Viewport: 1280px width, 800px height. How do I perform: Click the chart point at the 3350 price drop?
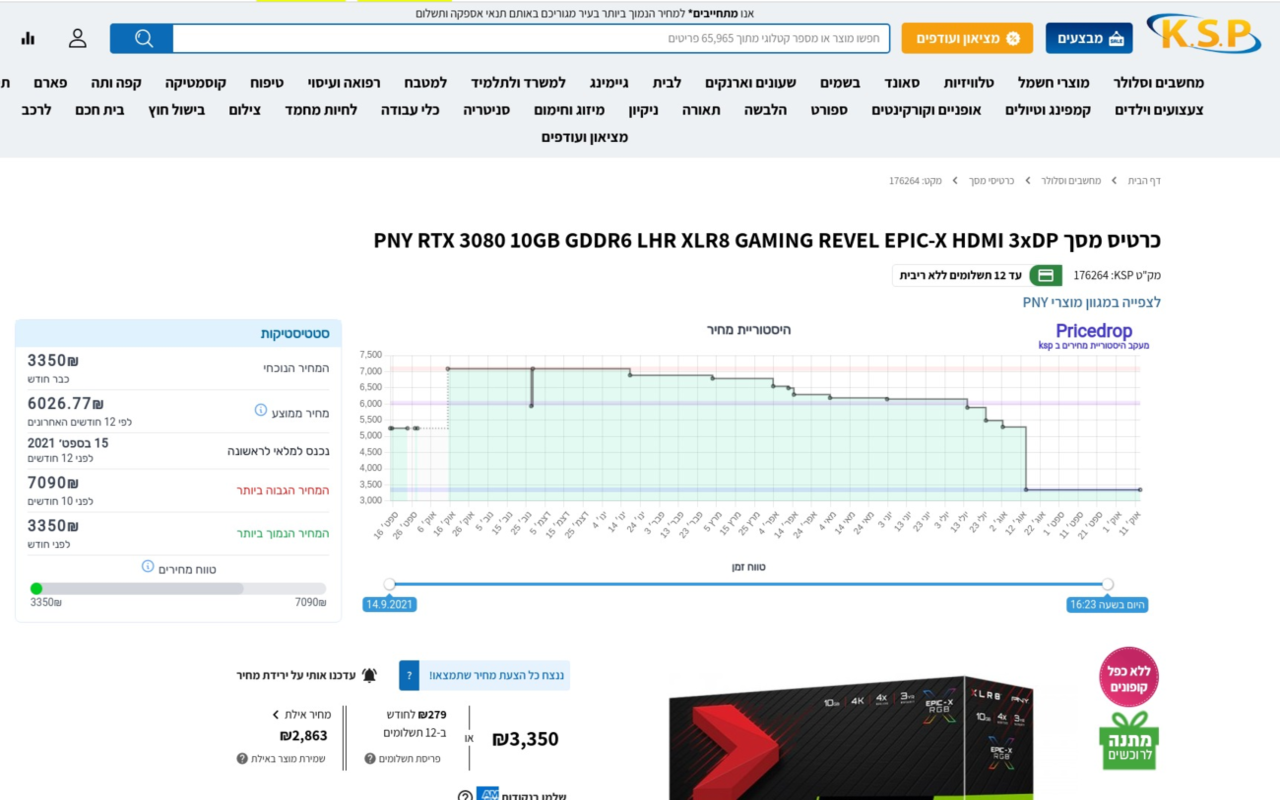point(1026,490)
